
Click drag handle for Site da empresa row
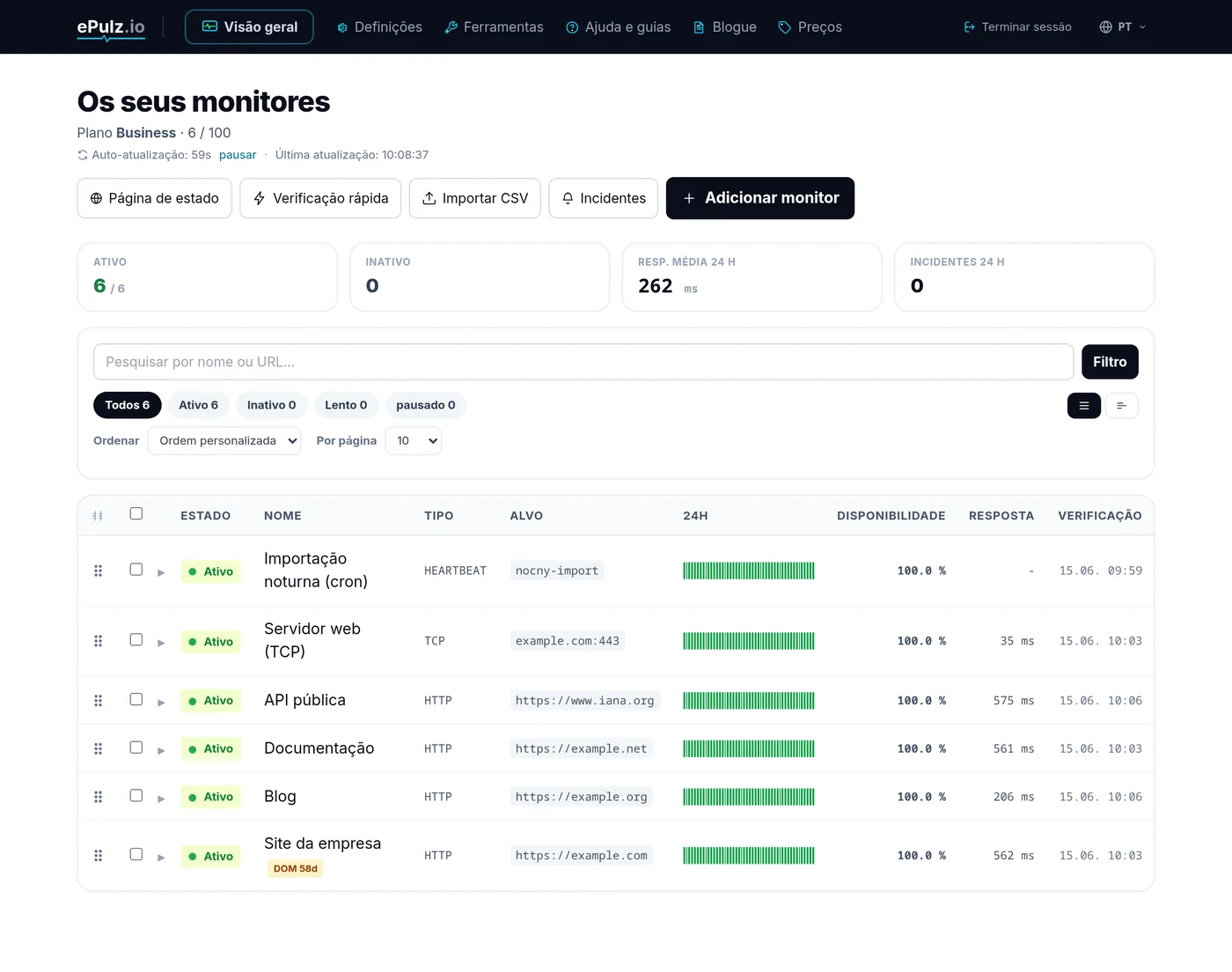coord(99,856)
